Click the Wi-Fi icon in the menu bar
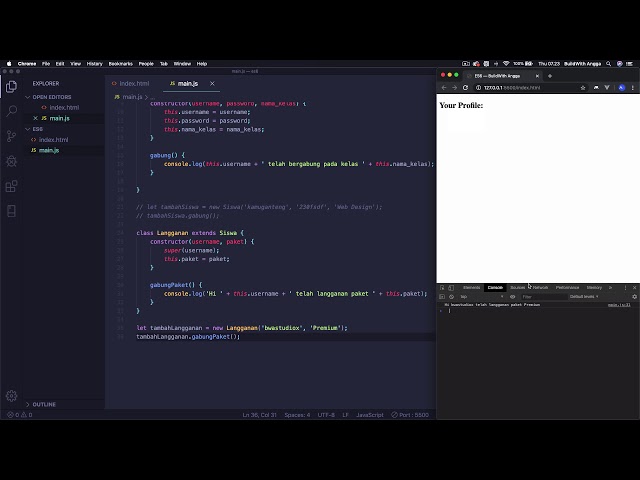The image size is (640, 480). (x=506, y=64)
